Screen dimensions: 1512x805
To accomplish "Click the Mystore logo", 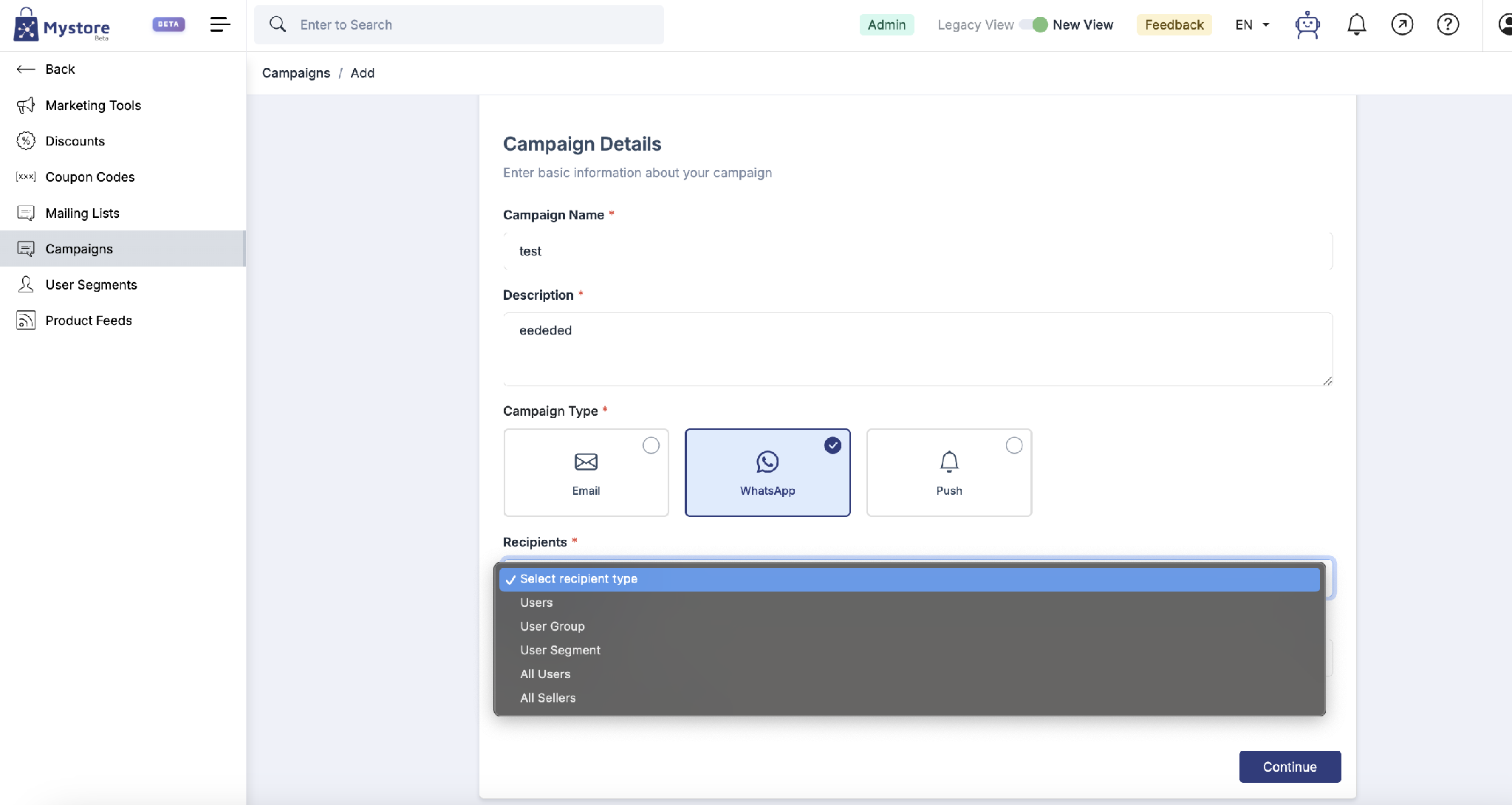I will [x=62, y=25].
